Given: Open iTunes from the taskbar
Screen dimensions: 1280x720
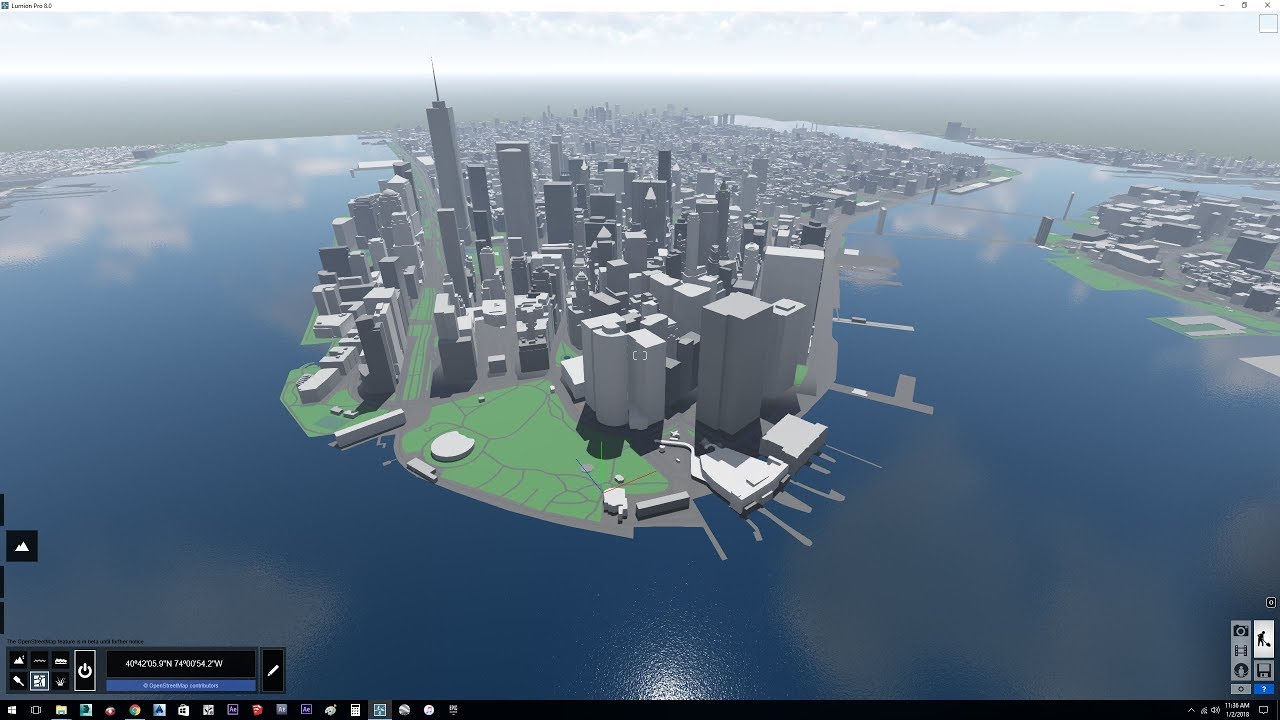Looking at the screenshot, I should click(x=429, y=710).
